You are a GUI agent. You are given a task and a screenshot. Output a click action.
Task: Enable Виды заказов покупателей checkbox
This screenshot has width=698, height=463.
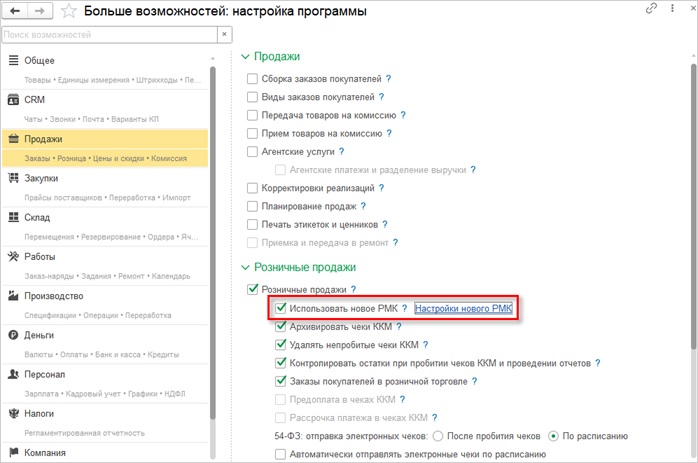(252, 97)
